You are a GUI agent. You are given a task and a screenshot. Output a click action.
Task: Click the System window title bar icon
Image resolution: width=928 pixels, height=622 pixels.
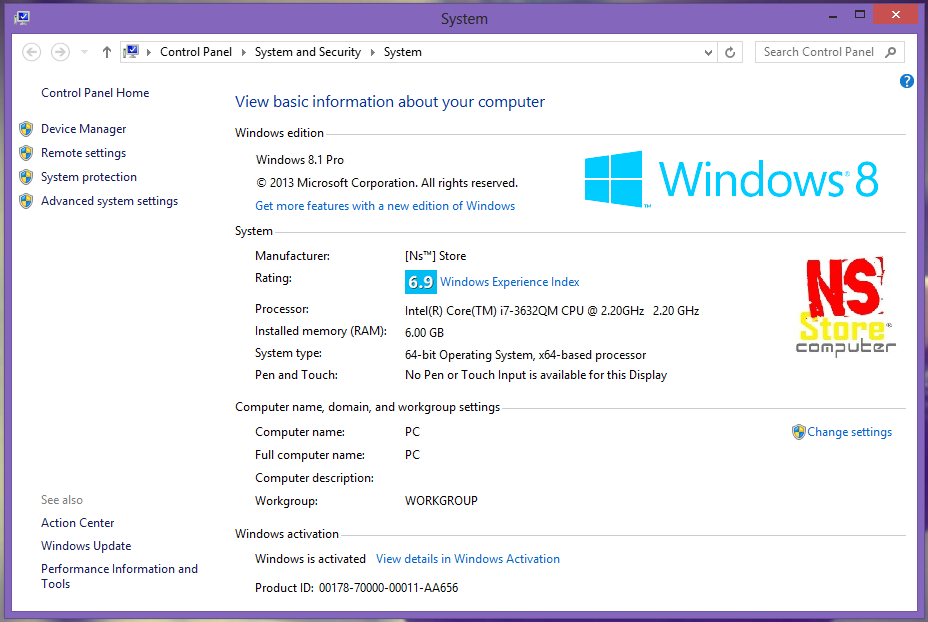[x=22, y=18]
